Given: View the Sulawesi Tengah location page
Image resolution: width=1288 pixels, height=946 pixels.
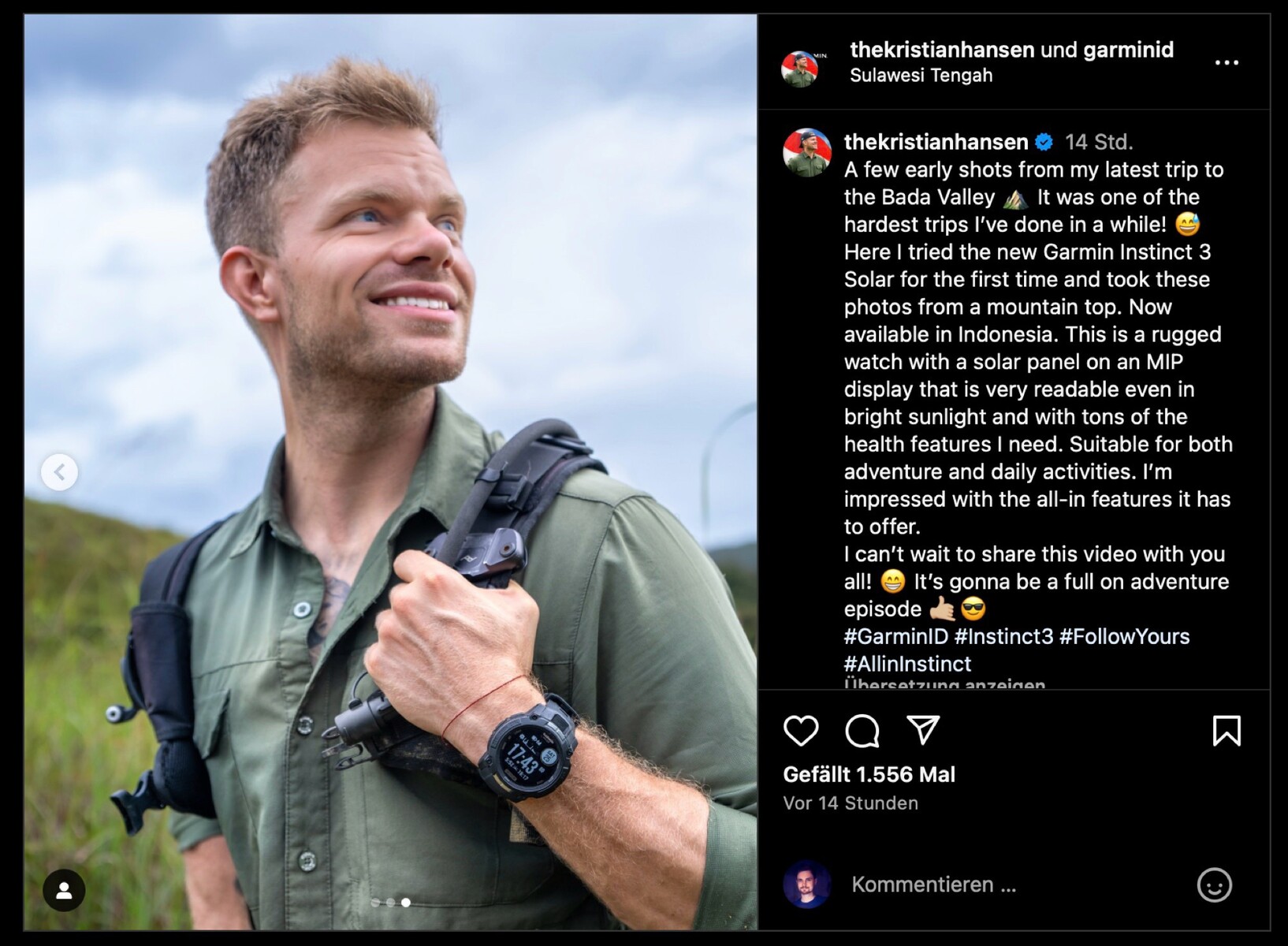Looking at the screenshot, I should 921,76.
